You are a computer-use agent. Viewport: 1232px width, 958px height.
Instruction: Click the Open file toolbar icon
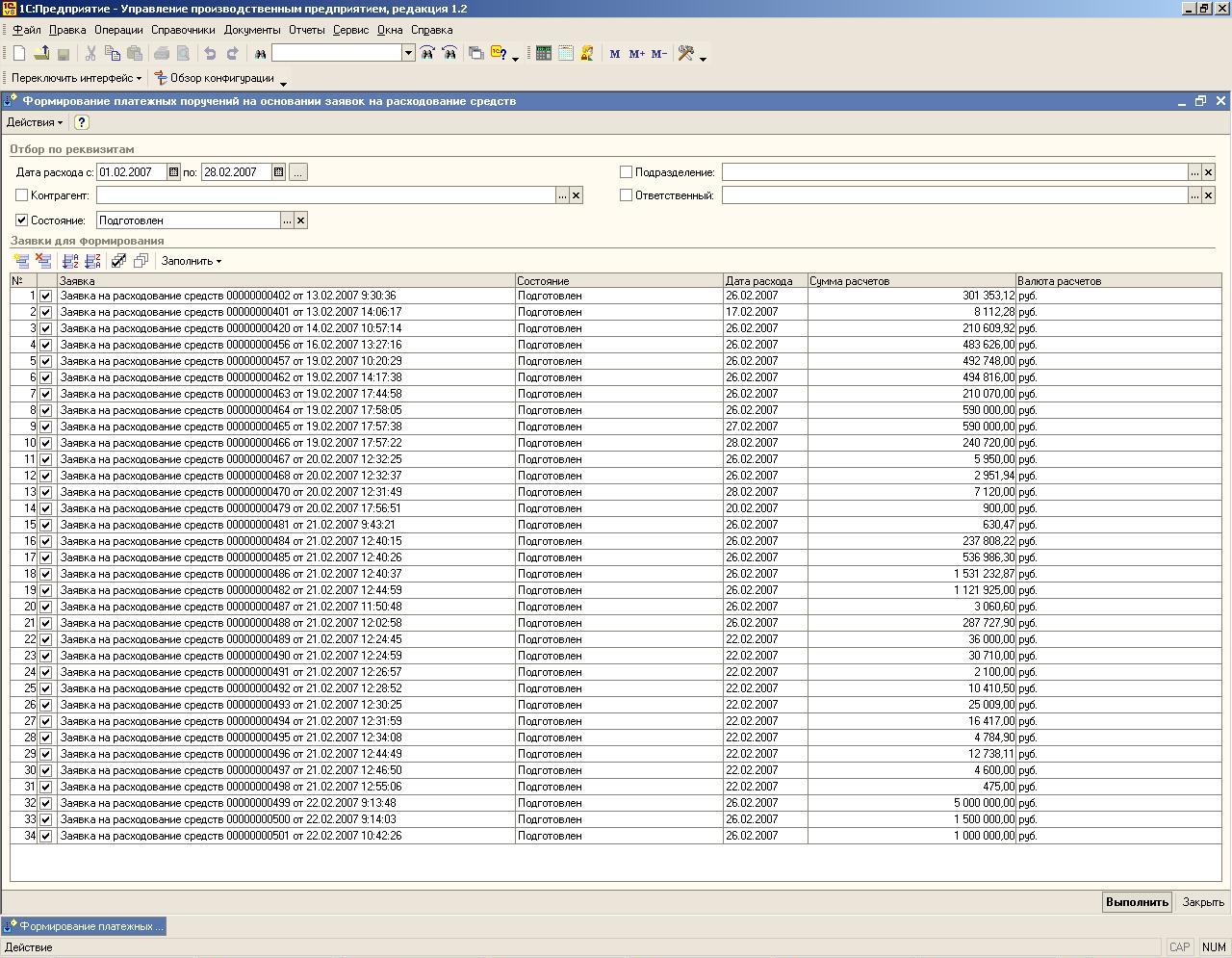click(x=41, y=54)
